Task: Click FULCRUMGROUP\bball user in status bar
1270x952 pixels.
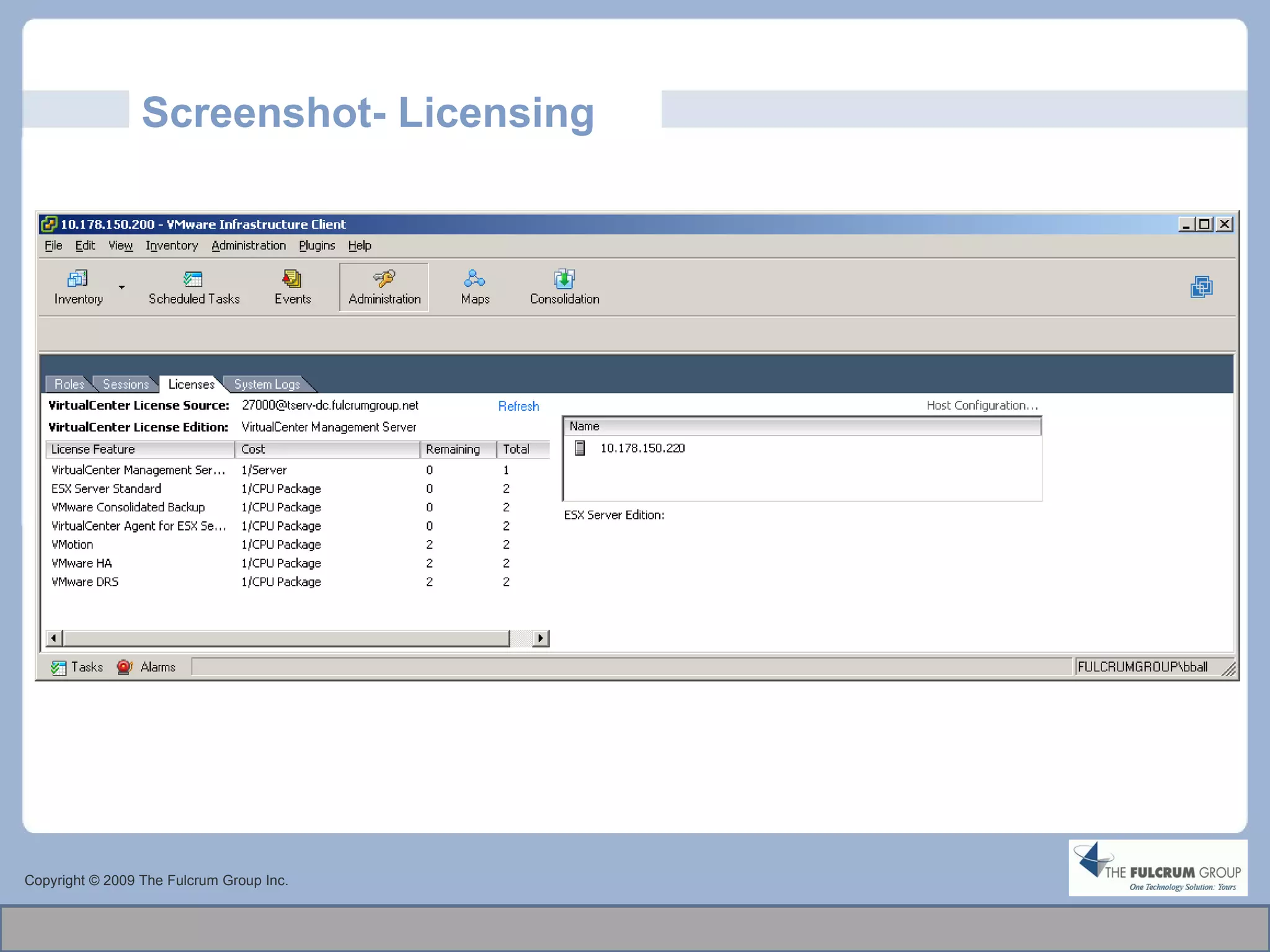Action: (1142, 667)
